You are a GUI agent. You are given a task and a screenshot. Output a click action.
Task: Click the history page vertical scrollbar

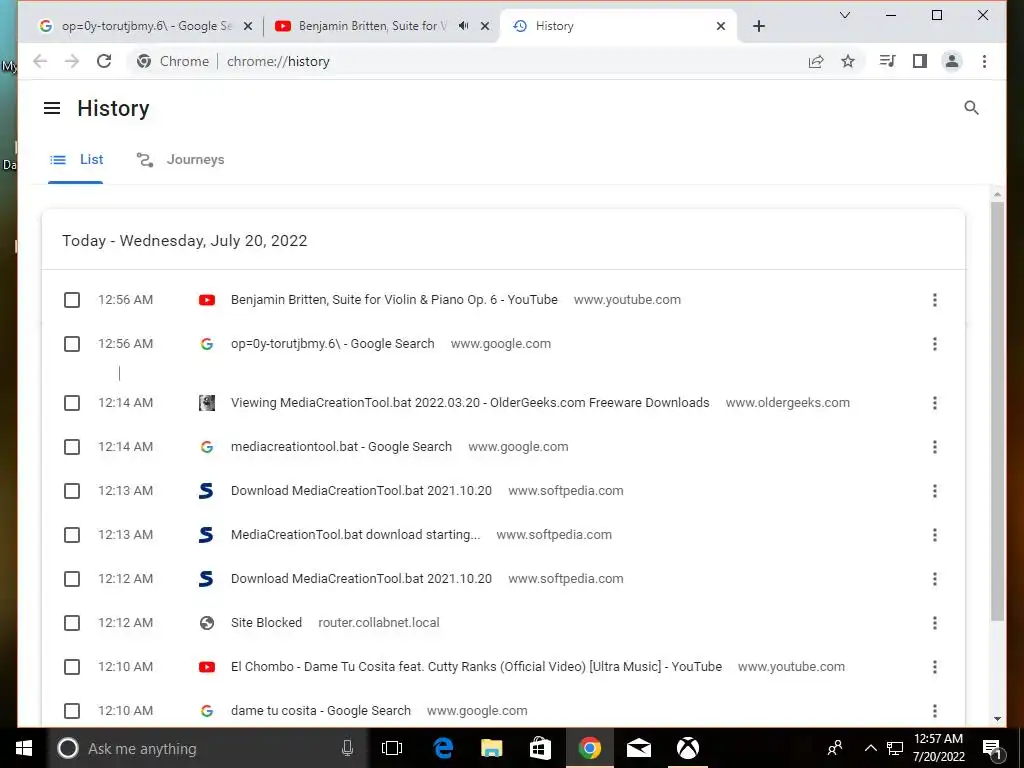pyautogui.click(x=997, y=411)
